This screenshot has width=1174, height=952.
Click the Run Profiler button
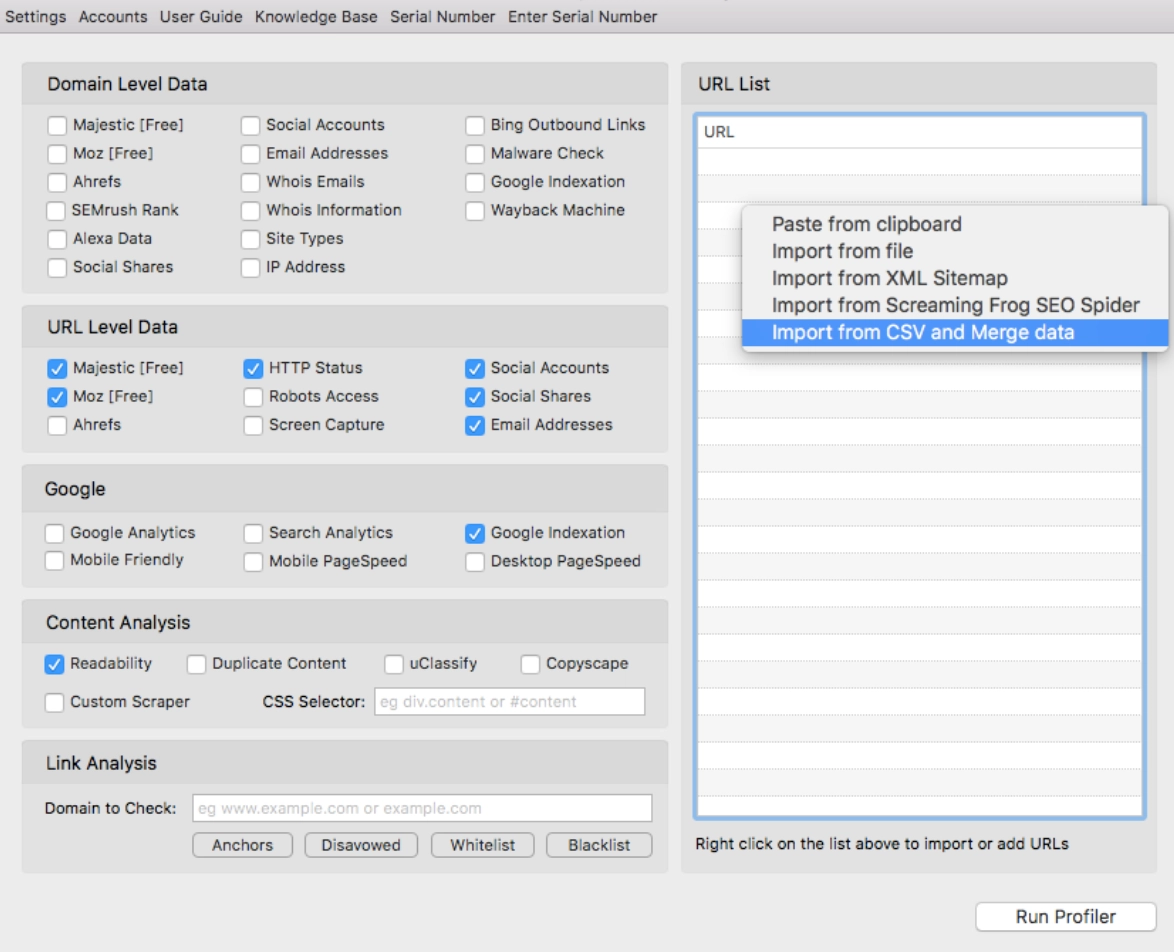(1063, 915)
